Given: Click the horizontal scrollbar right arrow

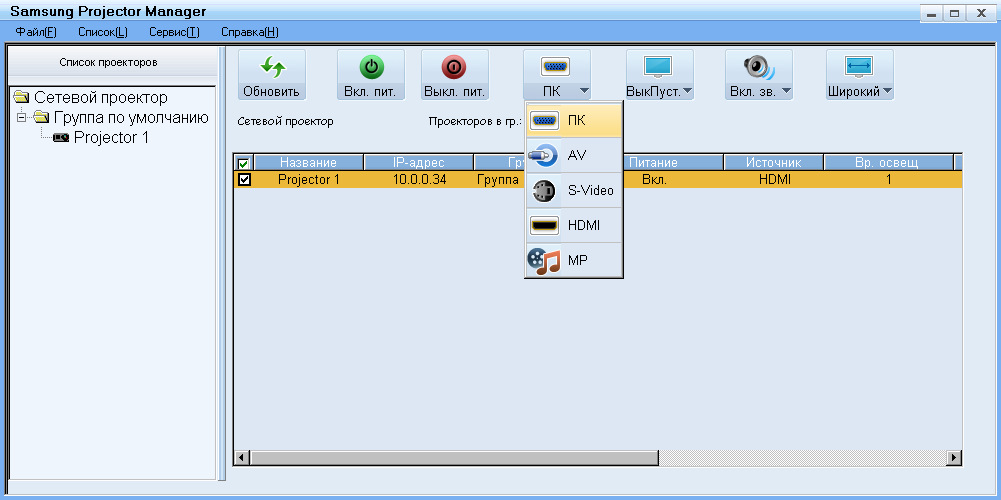Looking at the screenshot, I should [954, 457].
